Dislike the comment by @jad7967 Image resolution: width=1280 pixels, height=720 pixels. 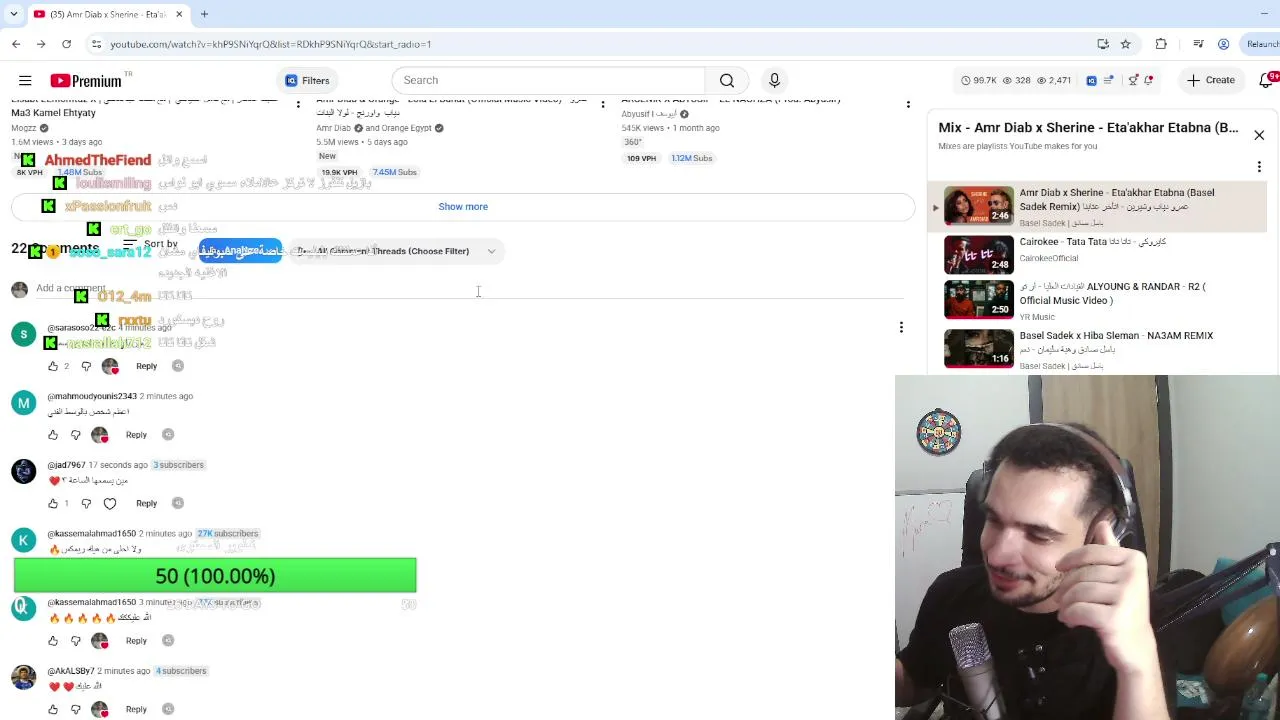[86, 503]
